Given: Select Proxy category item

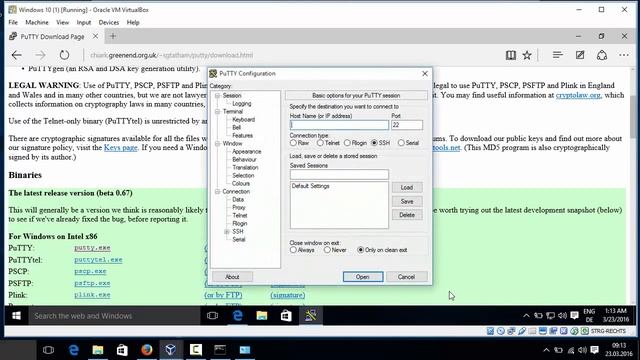Looking at the screenshot, I should (x=239, y=207).
